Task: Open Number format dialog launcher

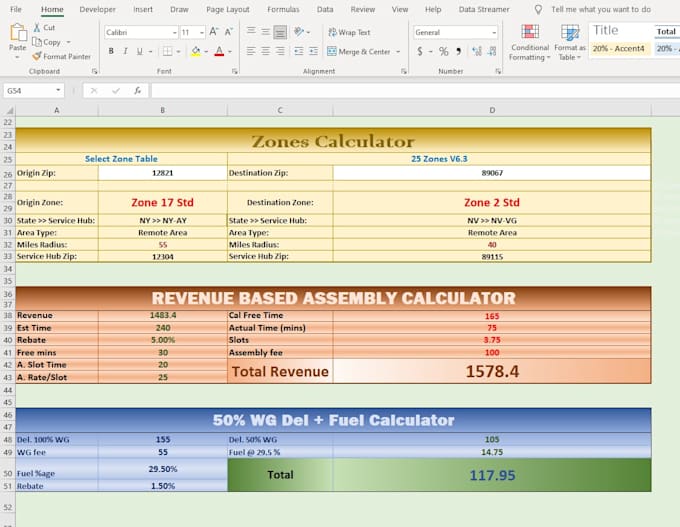Action: [x=498, y=71]
